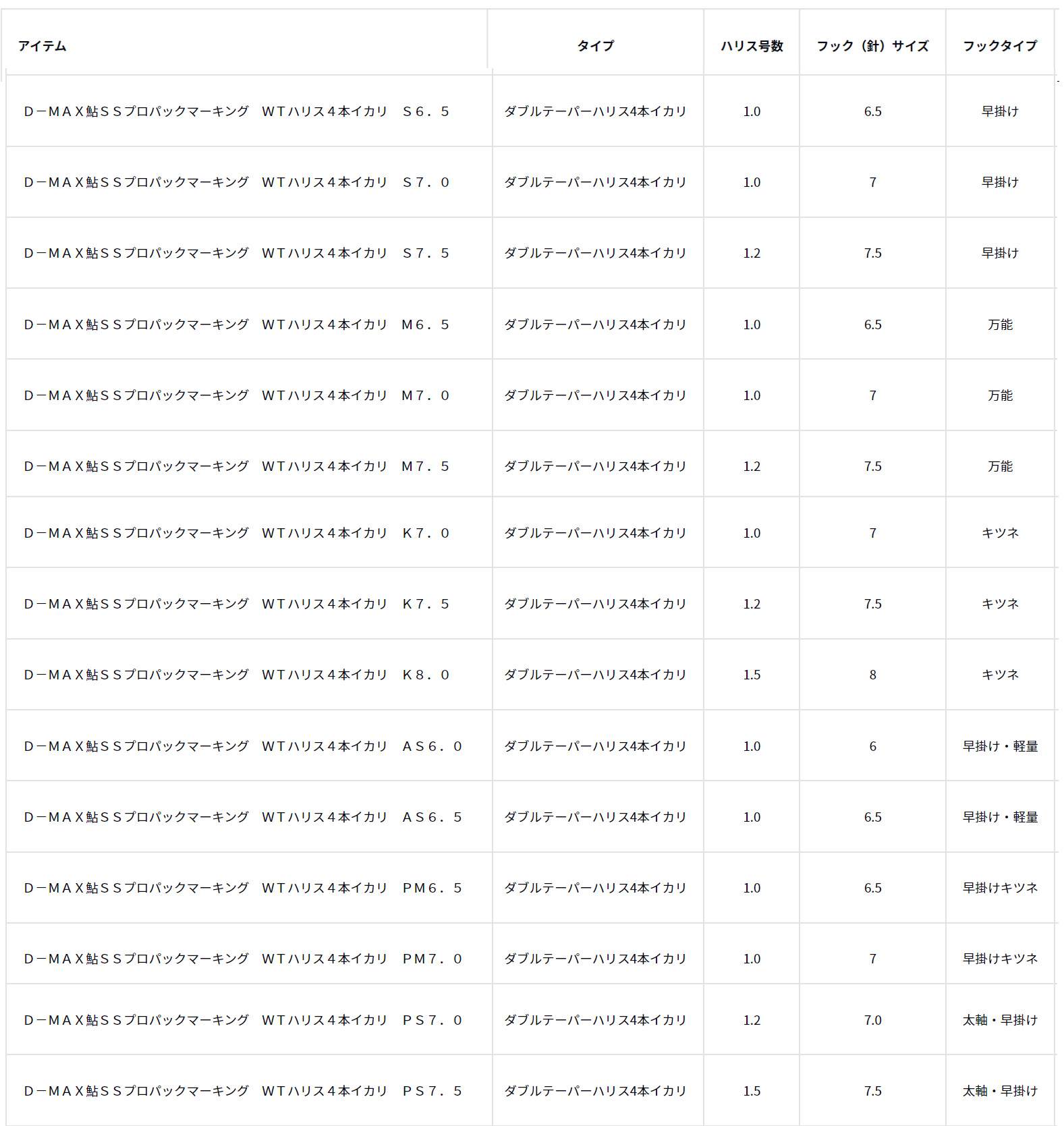Screen dimensions: 1064x1126
Task: Click the 太軸・早掛け cell in PS7.0 row
Action: pos(1000,1020)
